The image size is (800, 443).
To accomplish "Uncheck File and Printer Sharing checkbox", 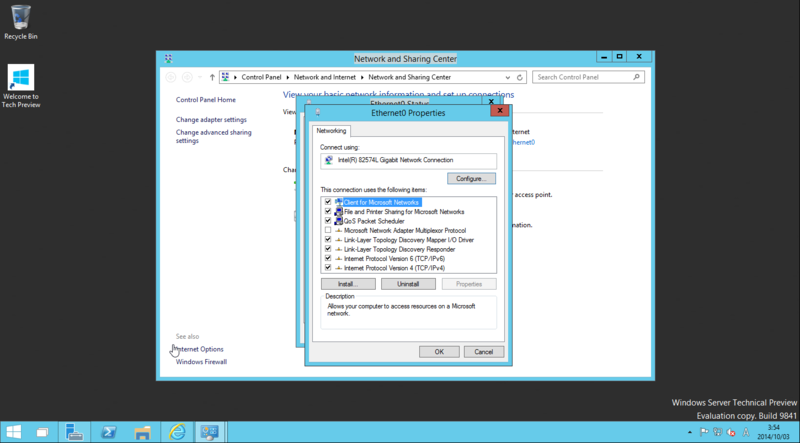I will tap(328, 211).
